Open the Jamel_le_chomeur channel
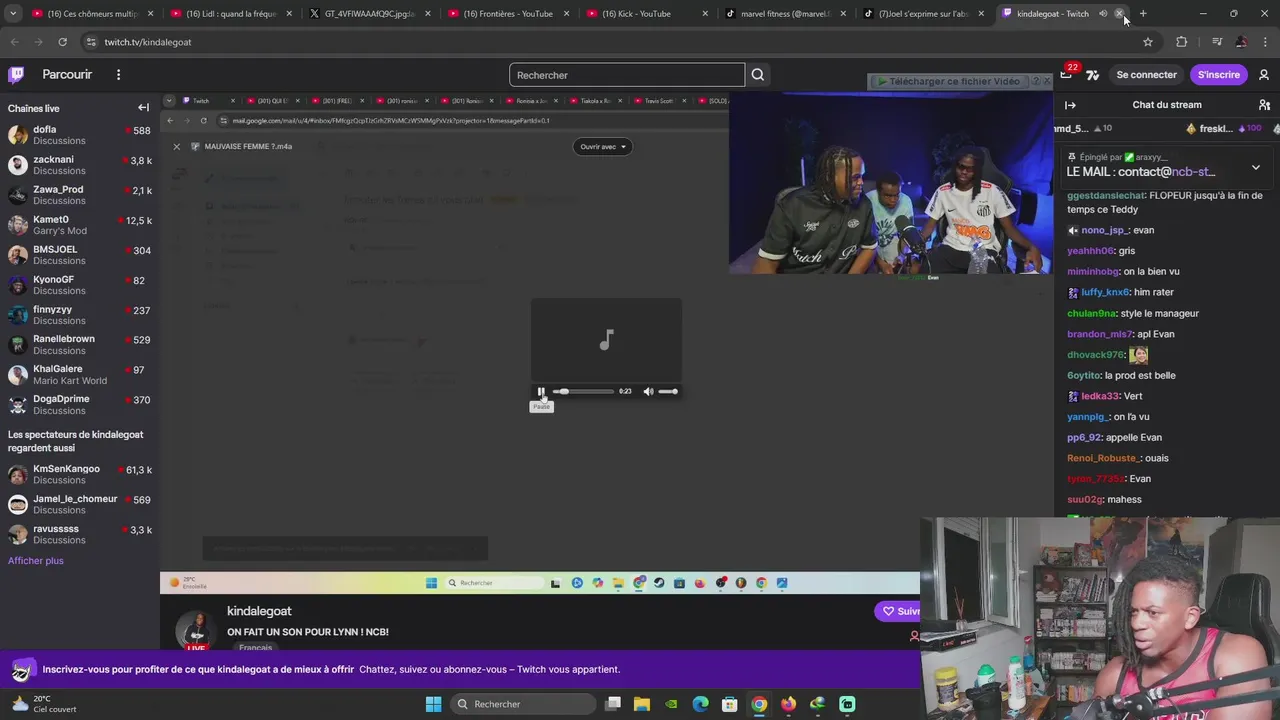Screen dimensions: 1280x720 click(78, 504)
